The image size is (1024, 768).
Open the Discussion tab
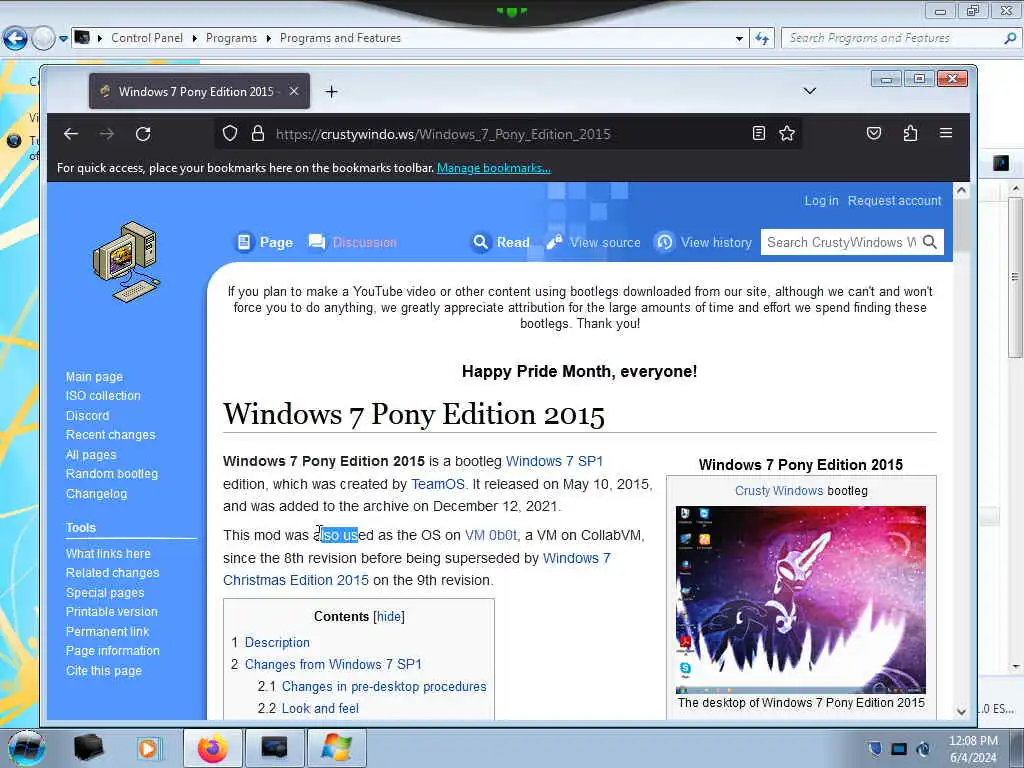pyautogui.click(x=353, y=242)
